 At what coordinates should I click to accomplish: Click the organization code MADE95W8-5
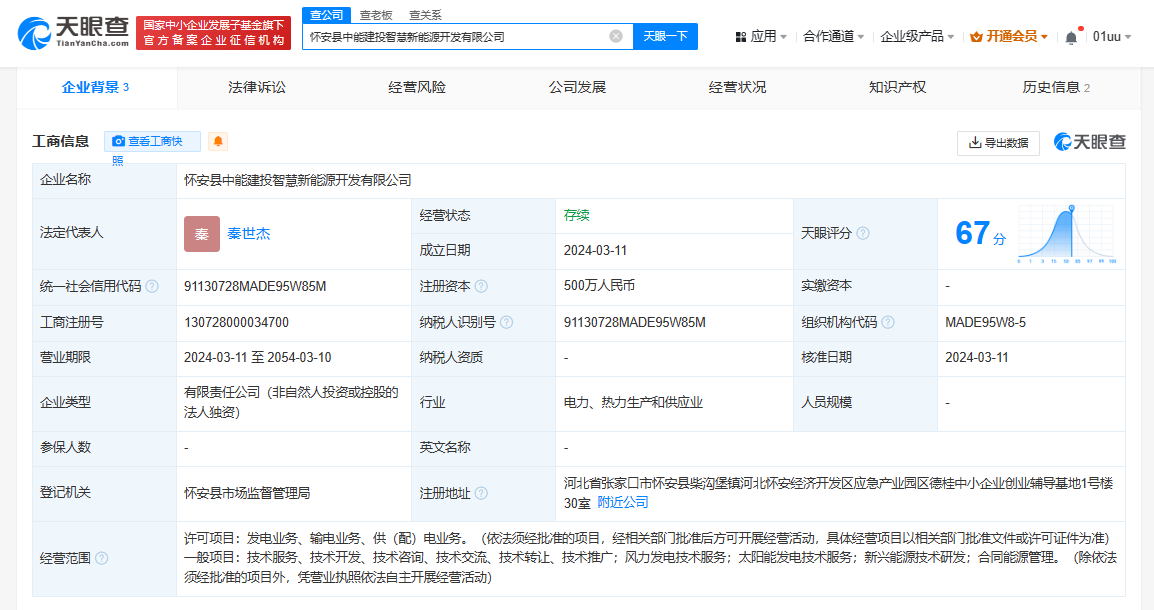pyautogui.click(x=985, y=322)
